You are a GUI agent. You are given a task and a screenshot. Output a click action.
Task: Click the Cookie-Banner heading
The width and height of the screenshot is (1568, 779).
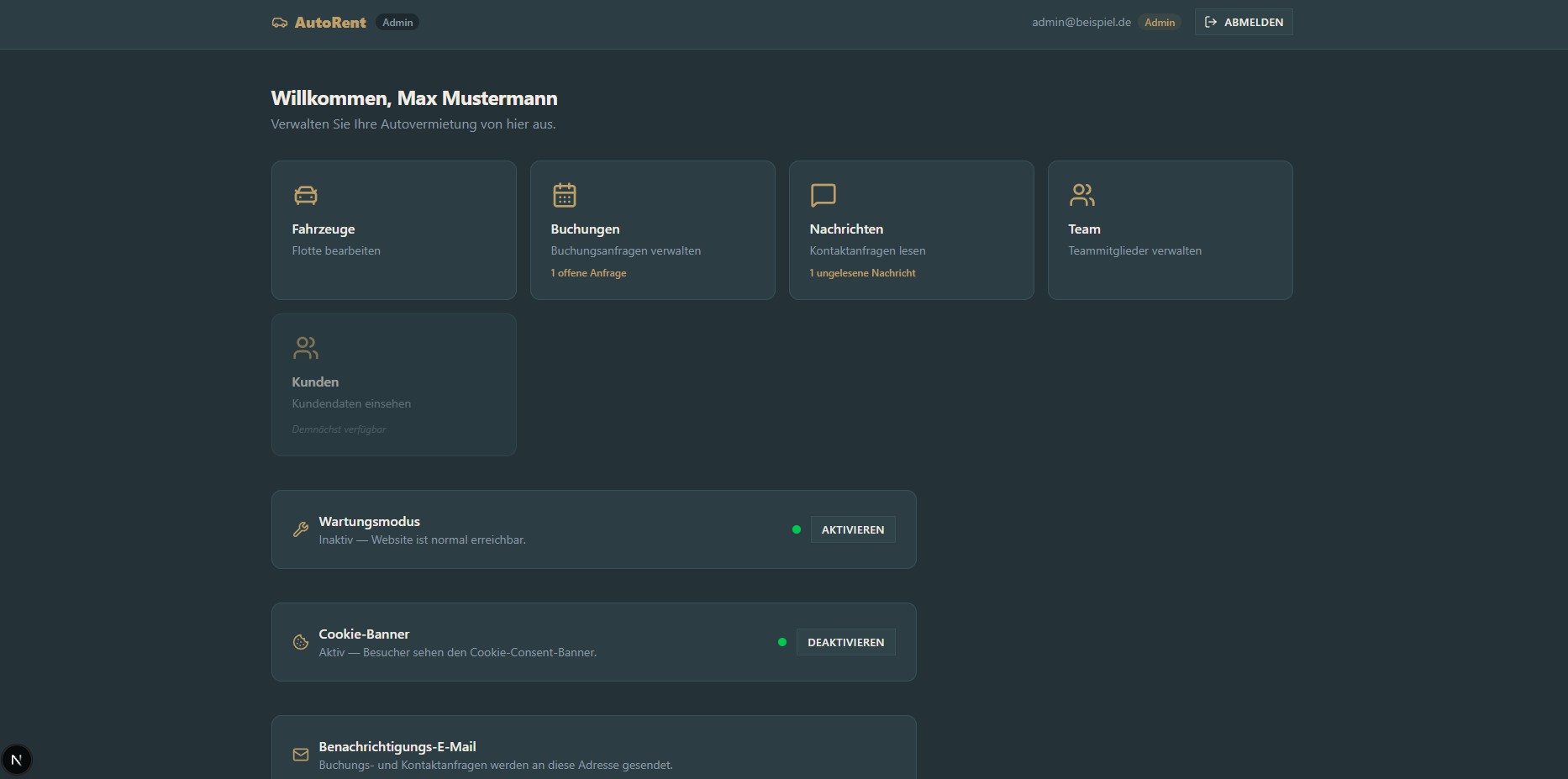tap(364, 634)
